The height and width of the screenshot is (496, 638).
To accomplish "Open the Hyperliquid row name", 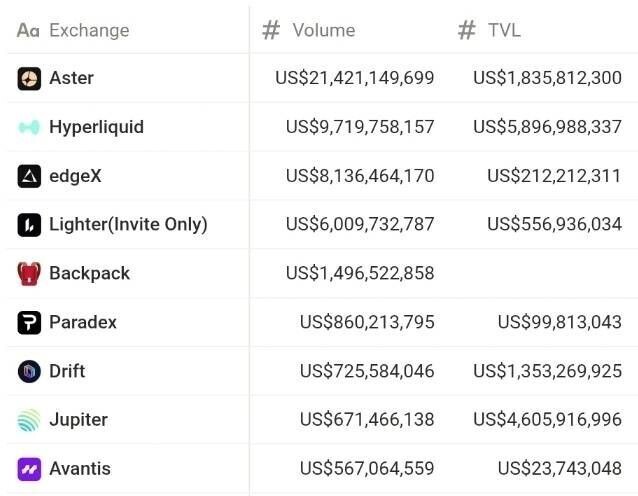I will (96, 127).
